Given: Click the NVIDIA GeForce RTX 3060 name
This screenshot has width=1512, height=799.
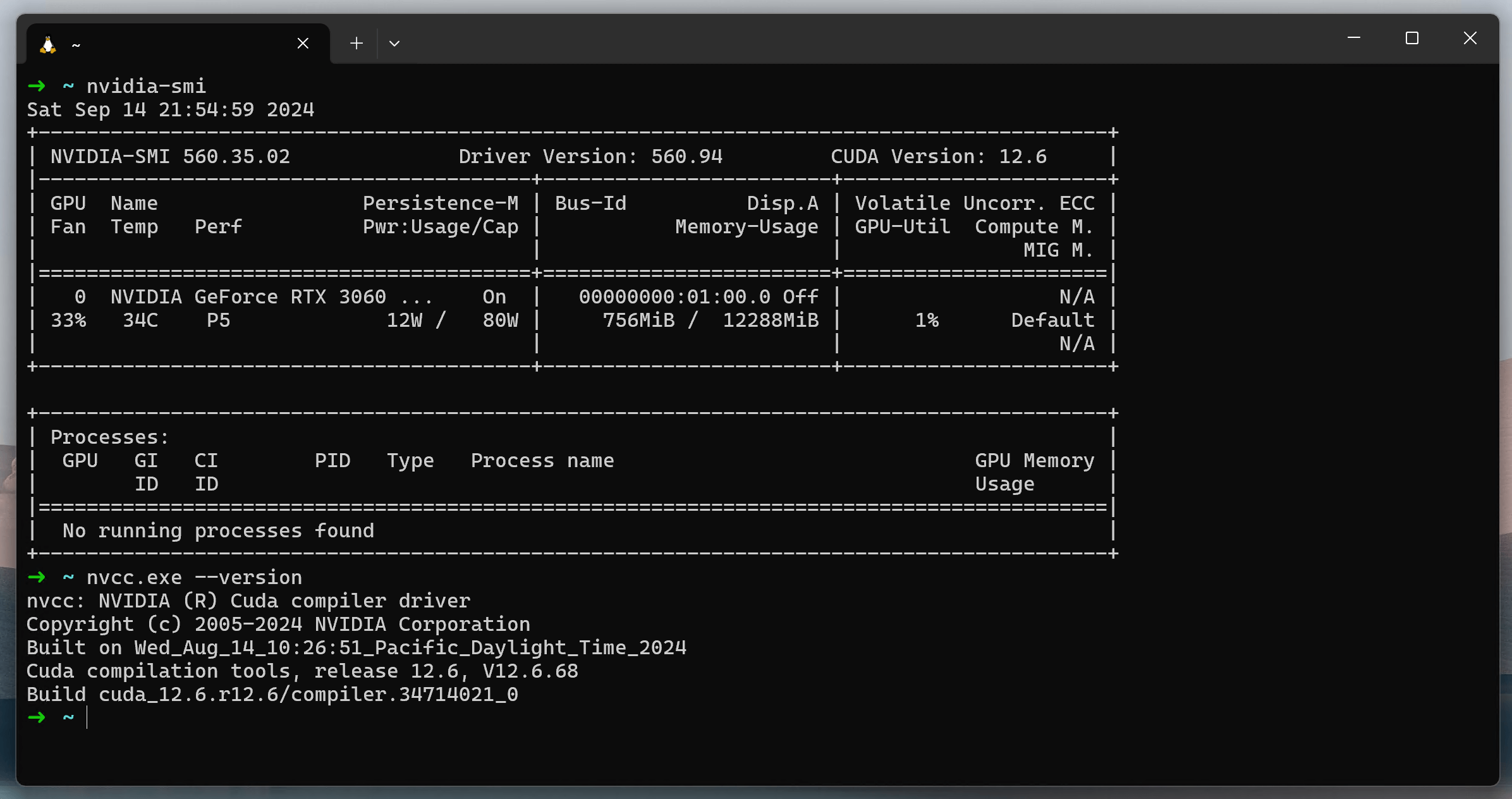Looking at the screenshot, I should pyautogui.click(x=248, y=296).
